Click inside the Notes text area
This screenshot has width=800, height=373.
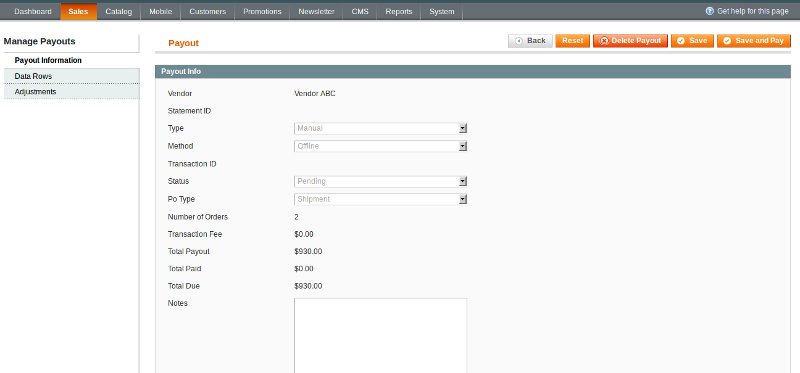[x=381, y=336]
